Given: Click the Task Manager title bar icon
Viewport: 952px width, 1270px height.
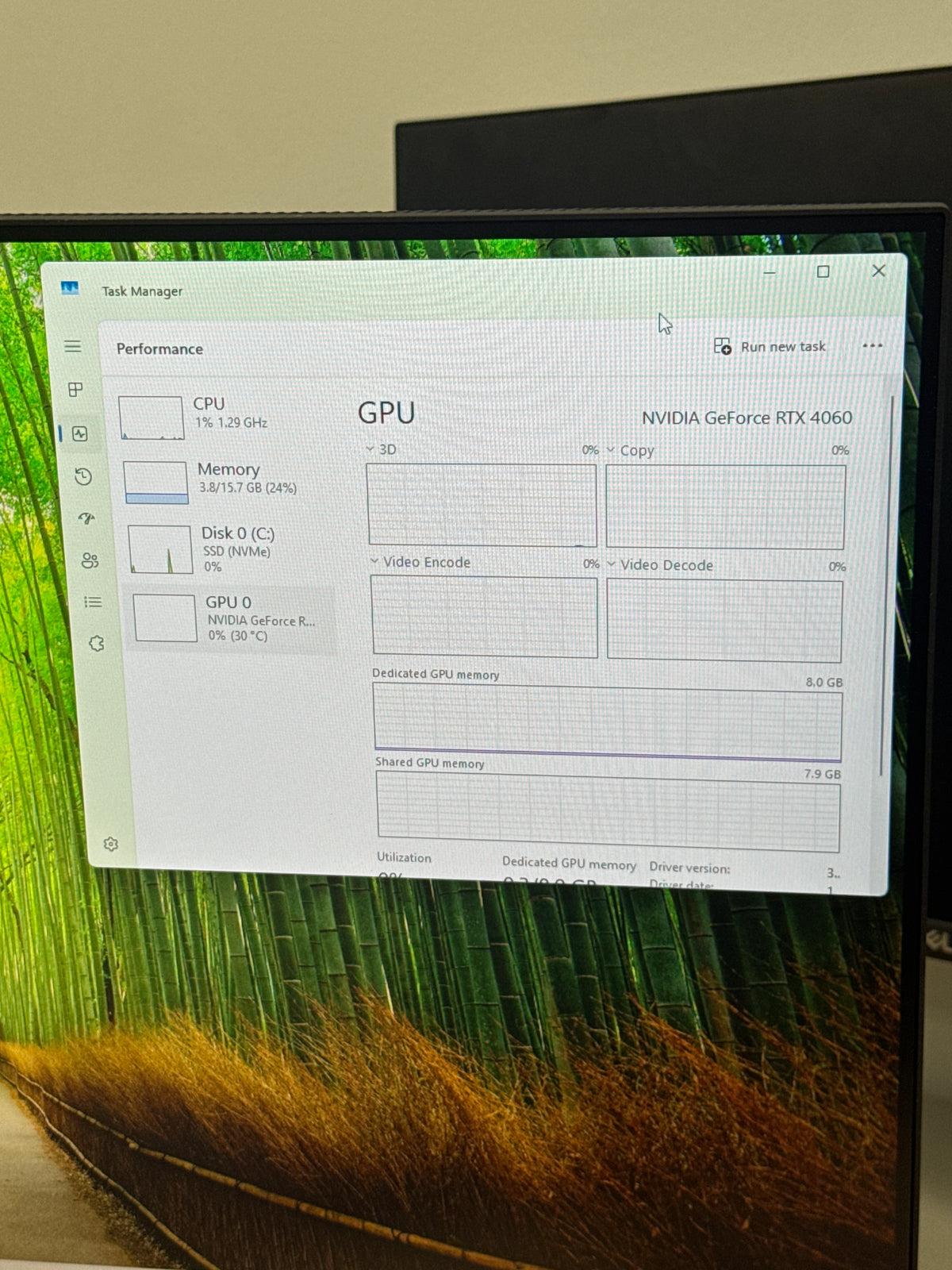Looking at the screenshot, I should click(70, 288).
